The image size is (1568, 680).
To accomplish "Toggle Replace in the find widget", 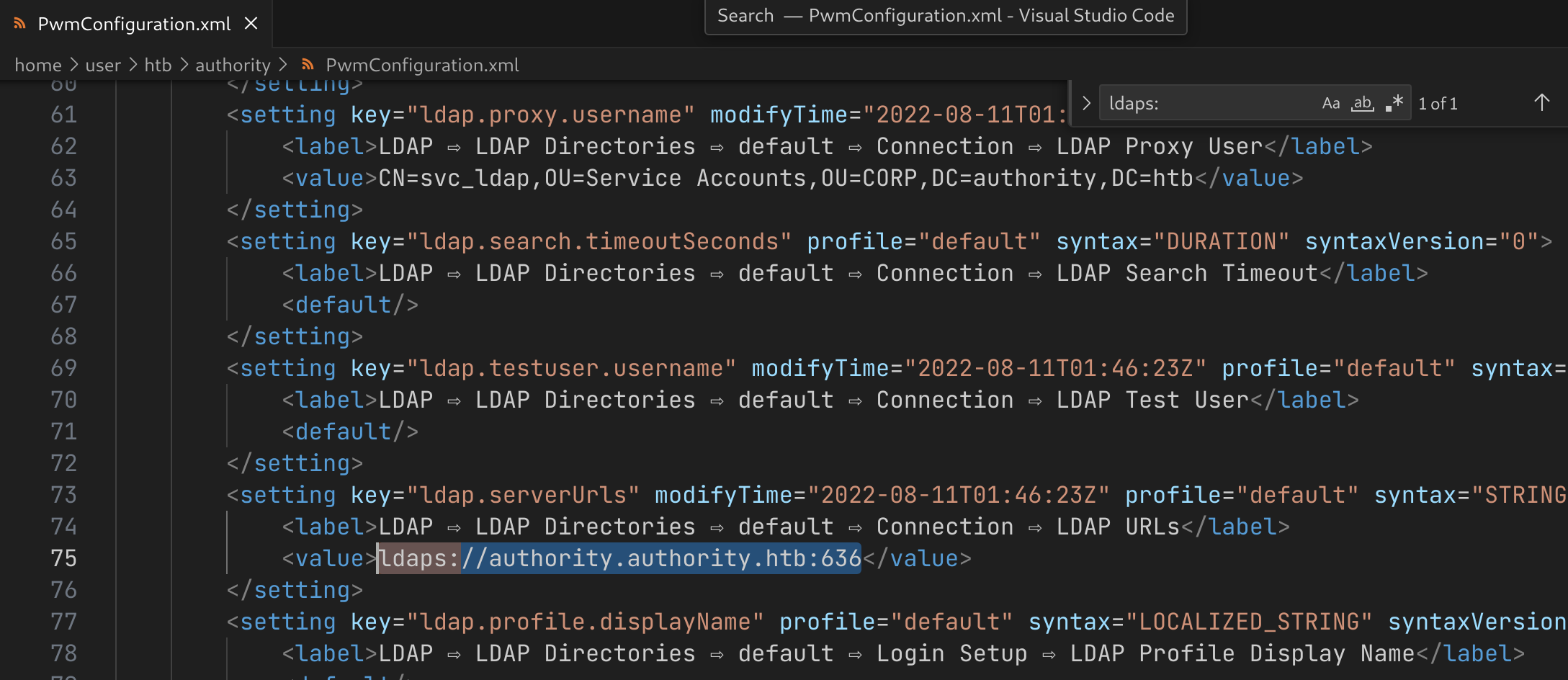I will coord(1085,103).
